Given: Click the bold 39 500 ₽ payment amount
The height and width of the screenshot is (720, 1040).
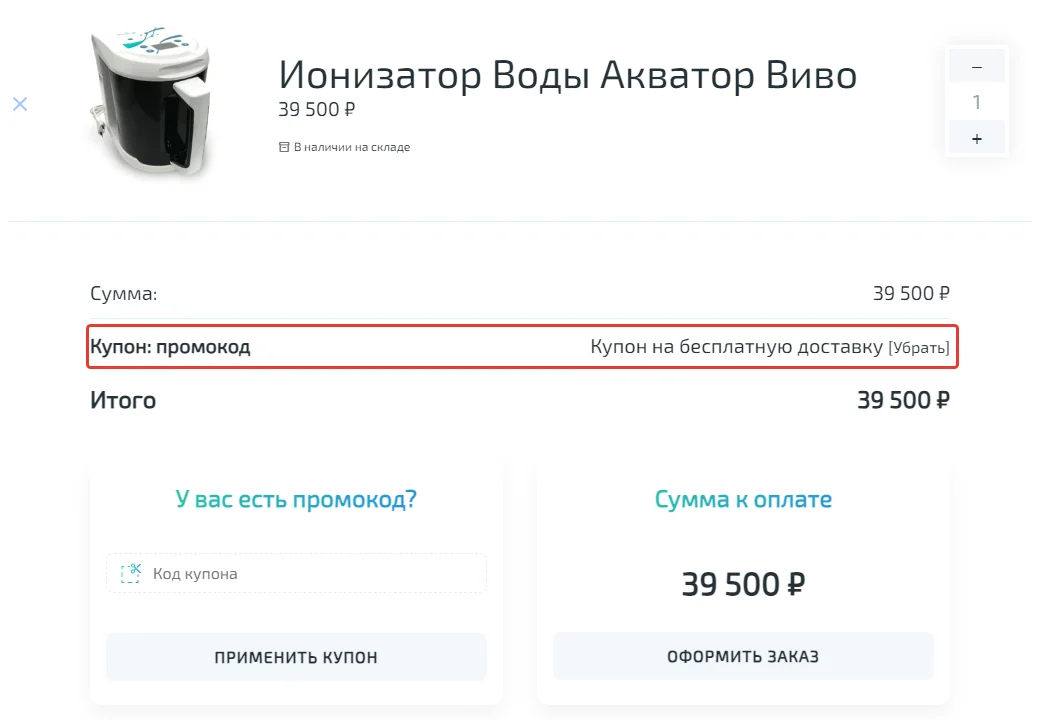Looking at the screenshot, I should pos(742,583).
